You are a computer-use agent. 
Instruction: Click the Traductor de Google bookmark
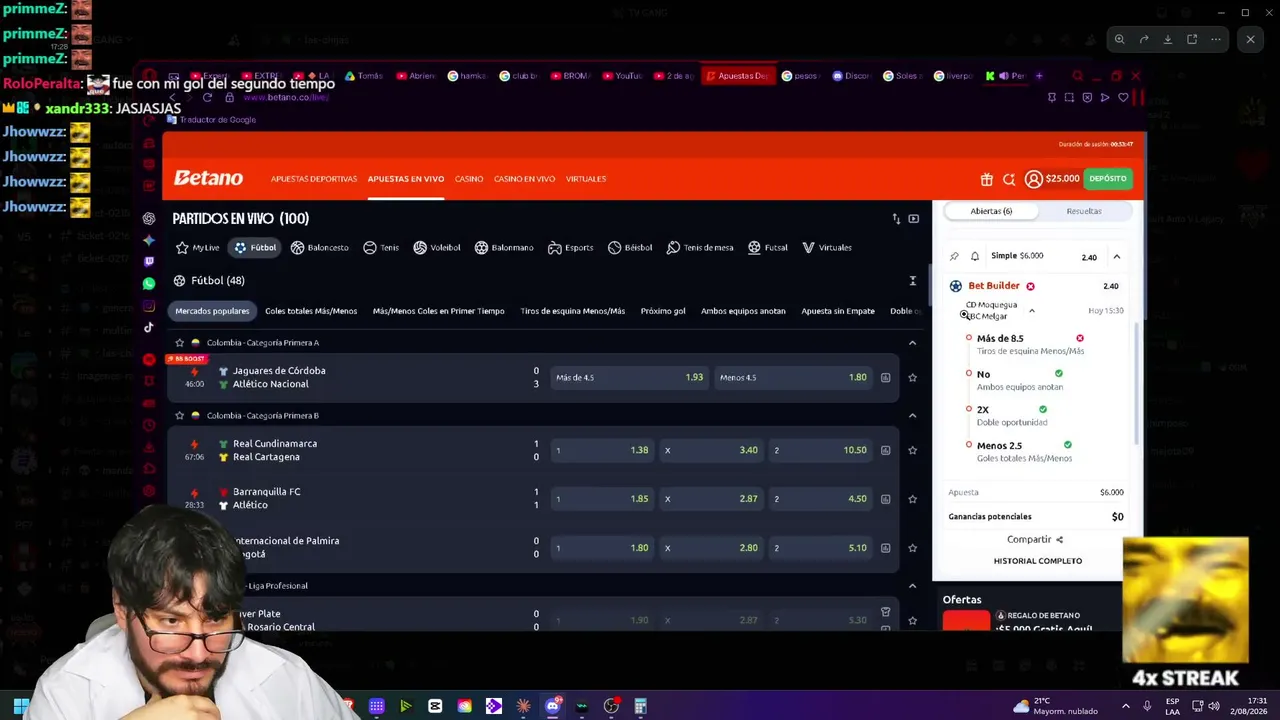211,120
